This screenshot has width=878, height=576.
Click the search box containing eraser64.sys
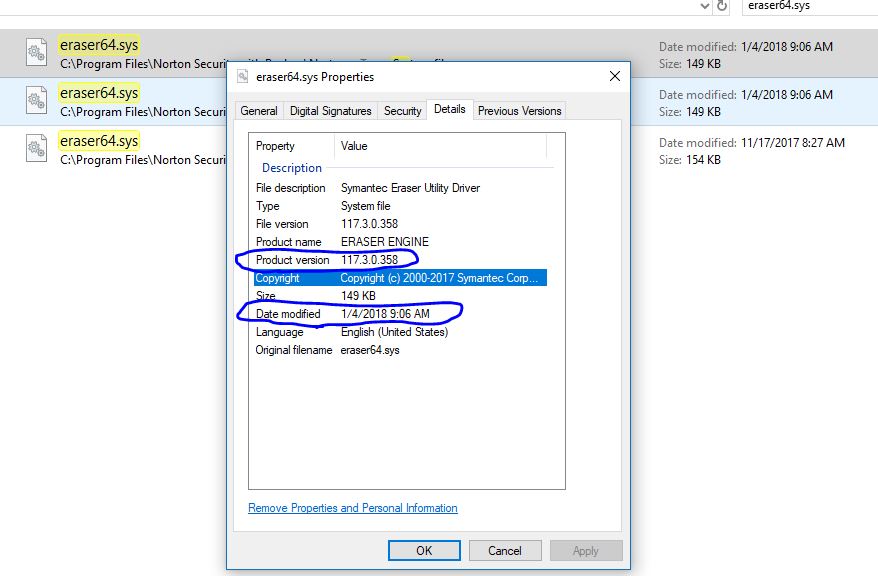(810, 6)
